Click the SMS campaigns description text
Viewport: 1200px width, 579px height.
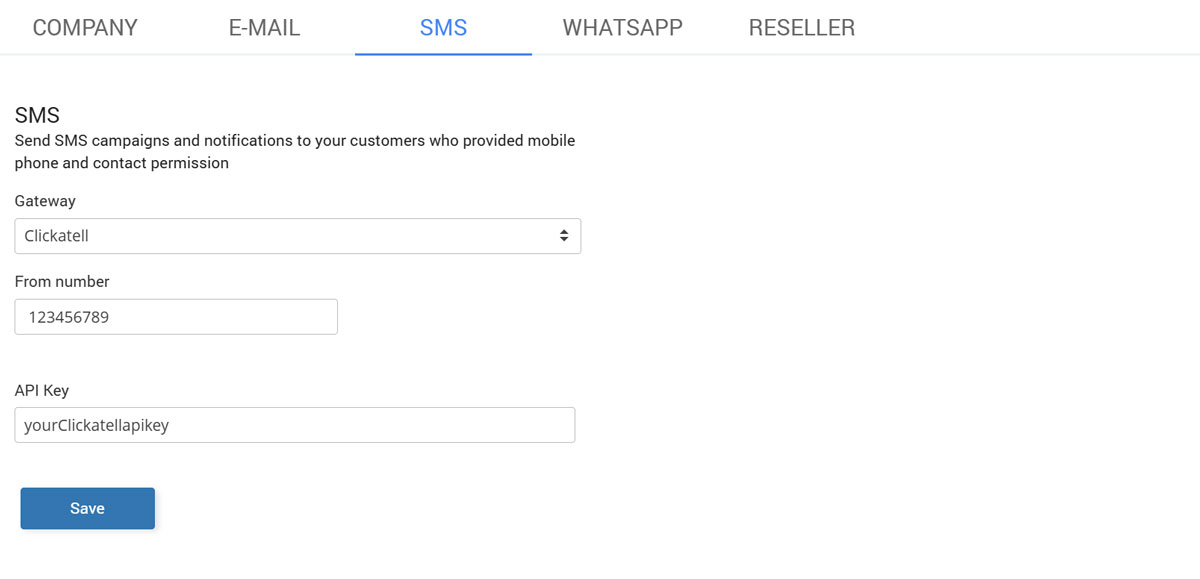pyautogui.click(x=294, y=141)
